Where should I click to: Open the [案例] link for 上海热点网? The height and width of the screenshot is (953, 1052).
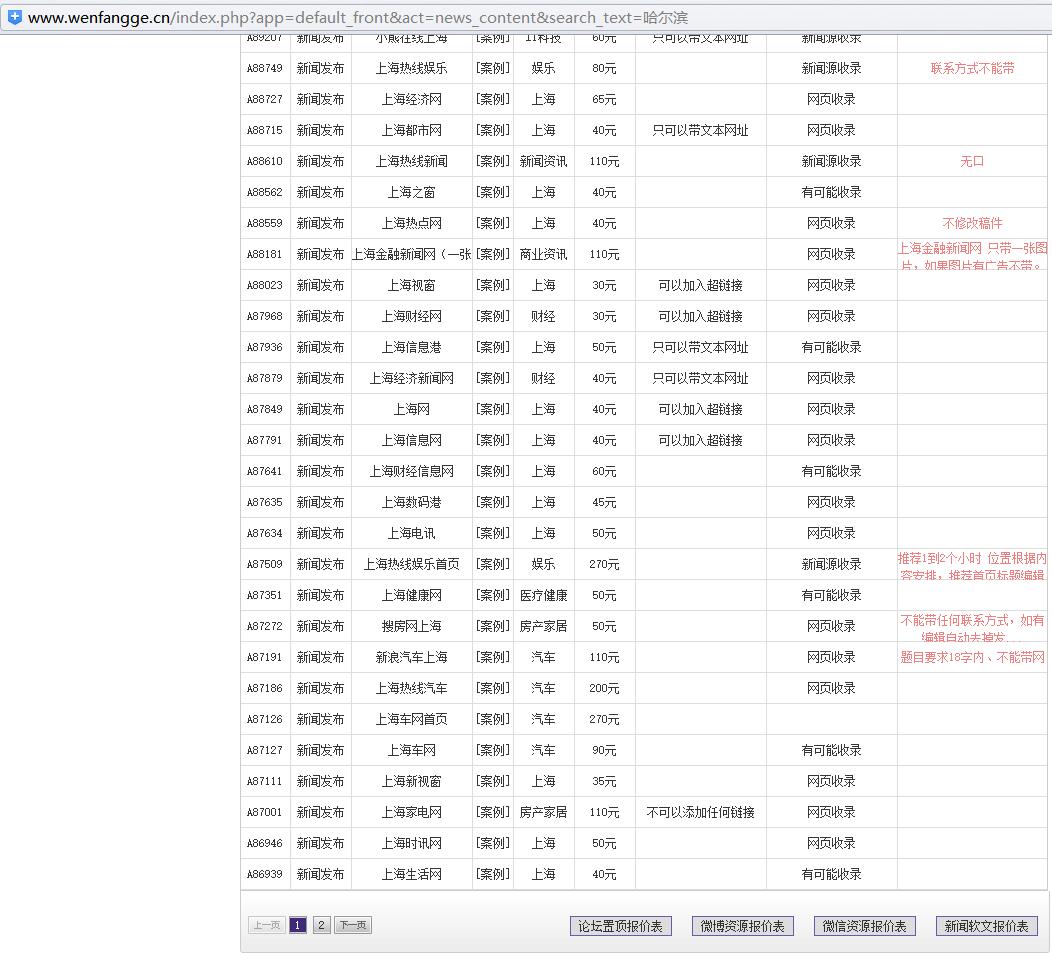(492, 223)
